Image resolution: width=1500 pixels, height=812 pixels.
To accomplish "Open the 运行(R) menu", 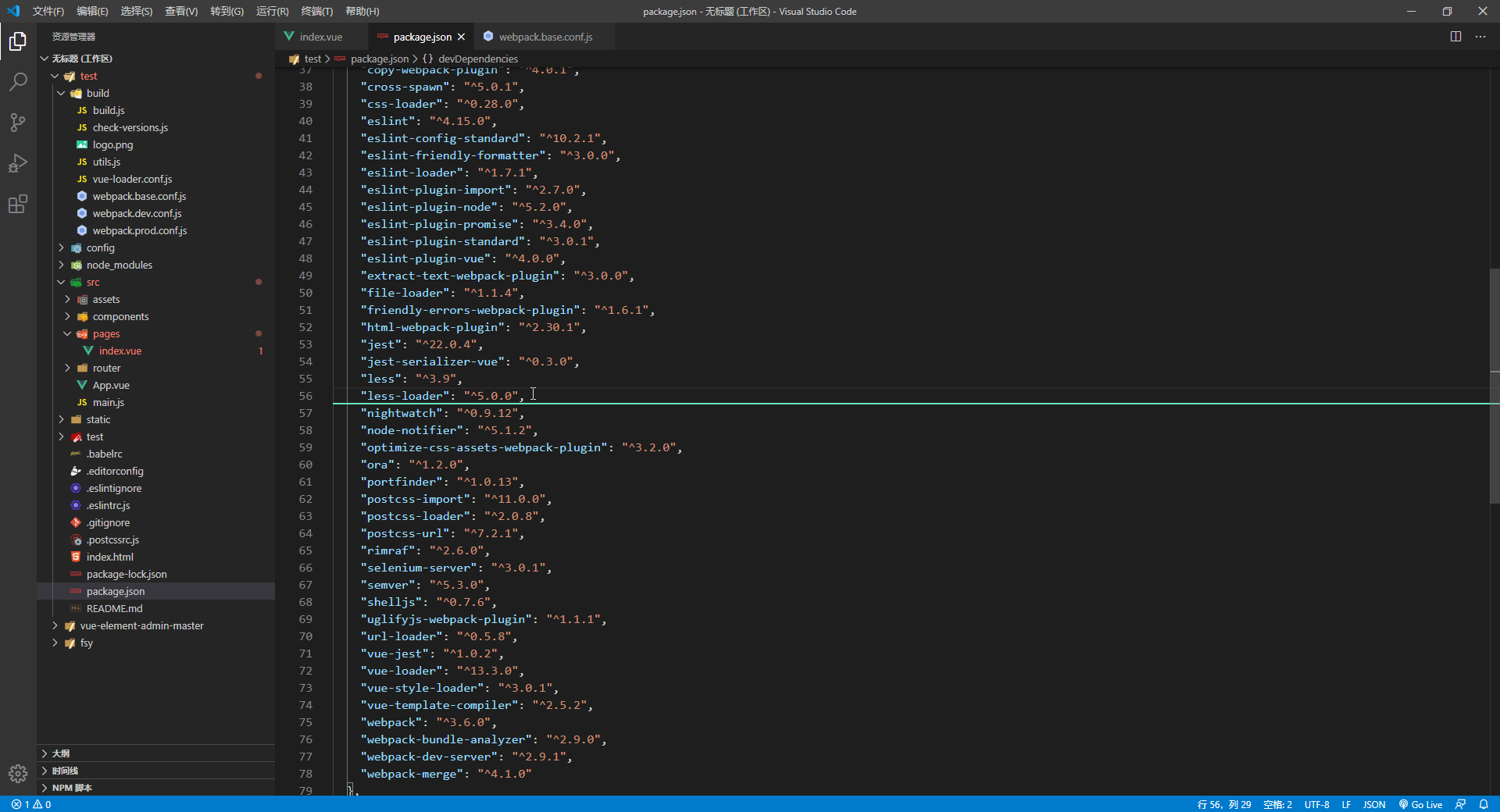I will (x=272, y=11).
